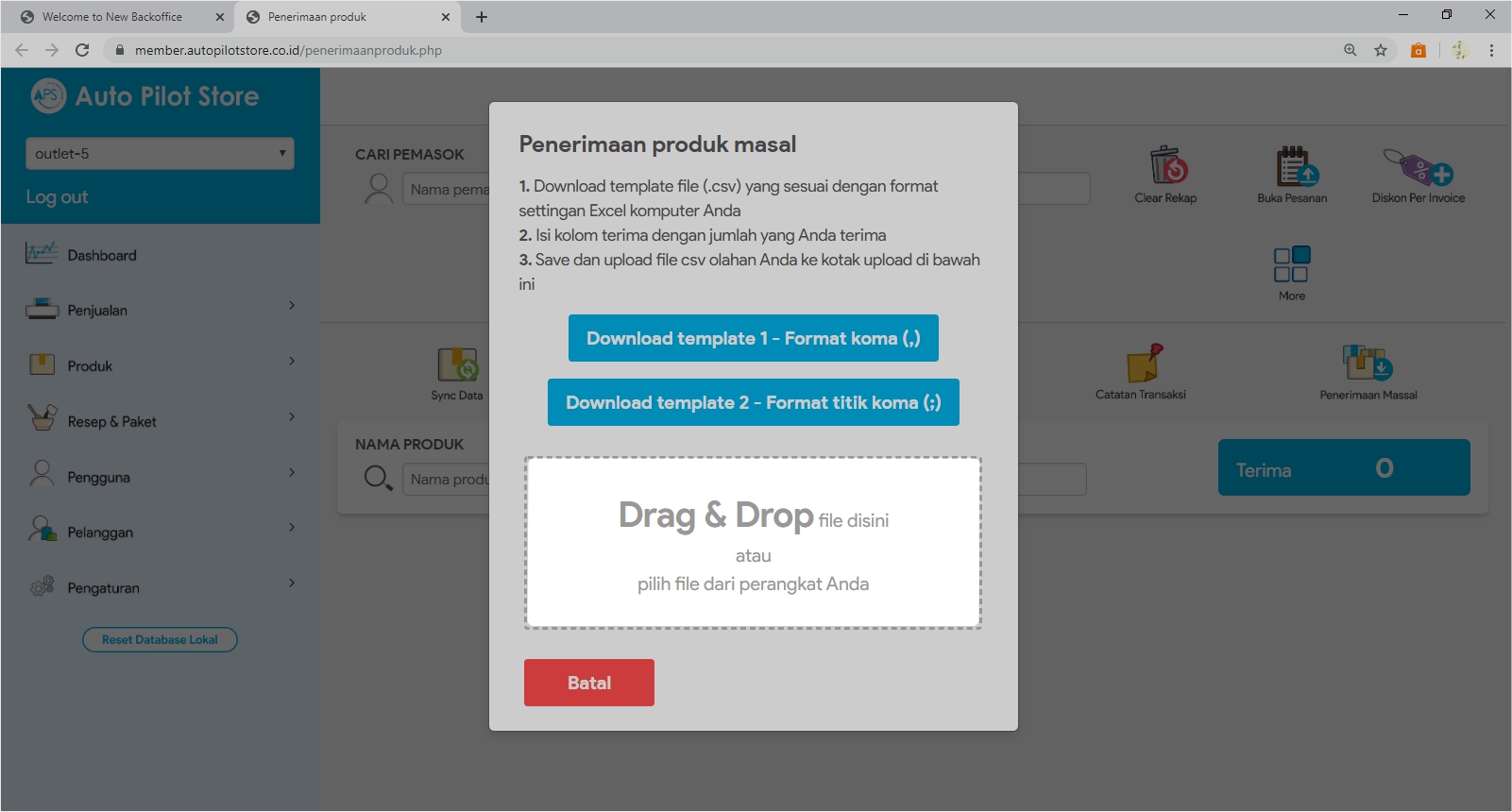This screenshot has width=1512, height=812.
Task: Open Buka Pesanan notepad icon
Action: tap(1294, 166)
